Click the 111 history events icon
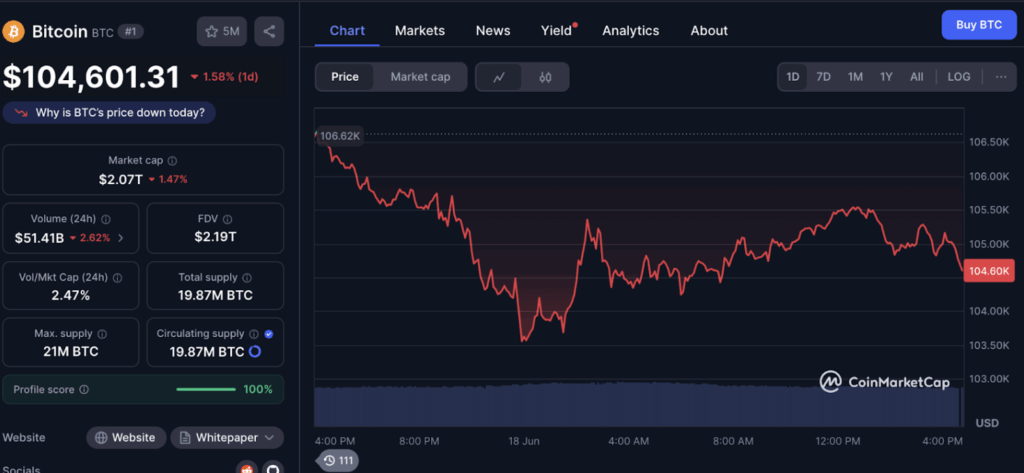This screenshot has width=1024, height=473. coord(339,460)
